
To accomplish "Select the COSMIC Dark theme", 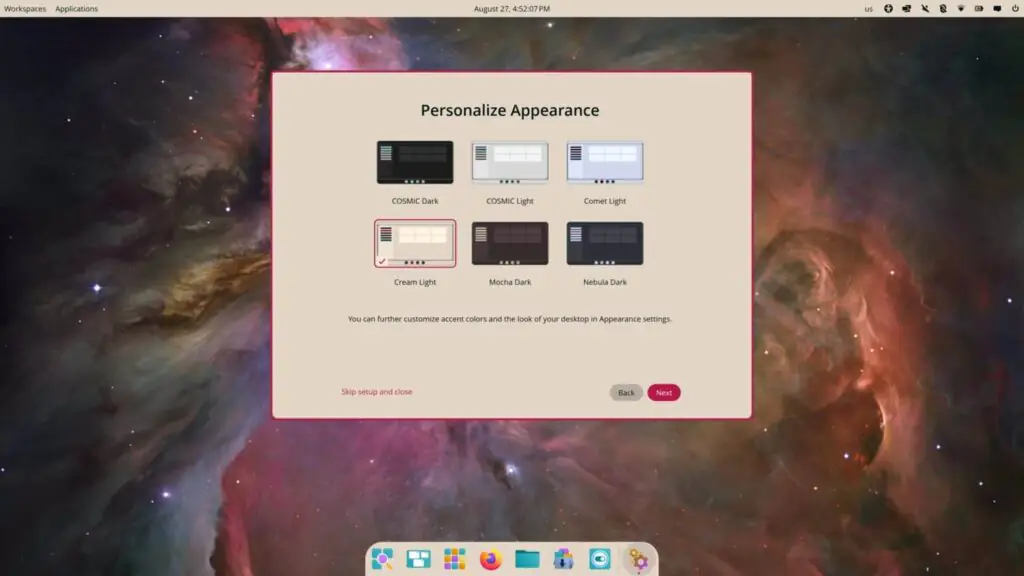I will point(415,162).
